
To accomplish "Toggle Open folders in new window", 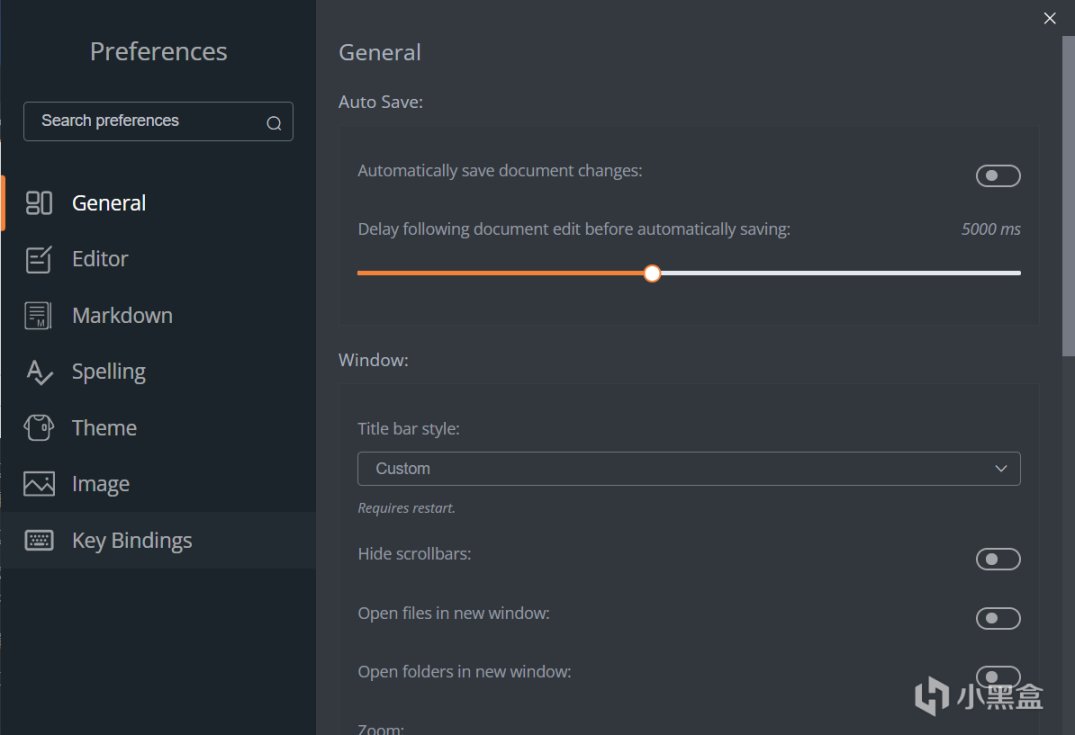I will (x=997, y=676).
